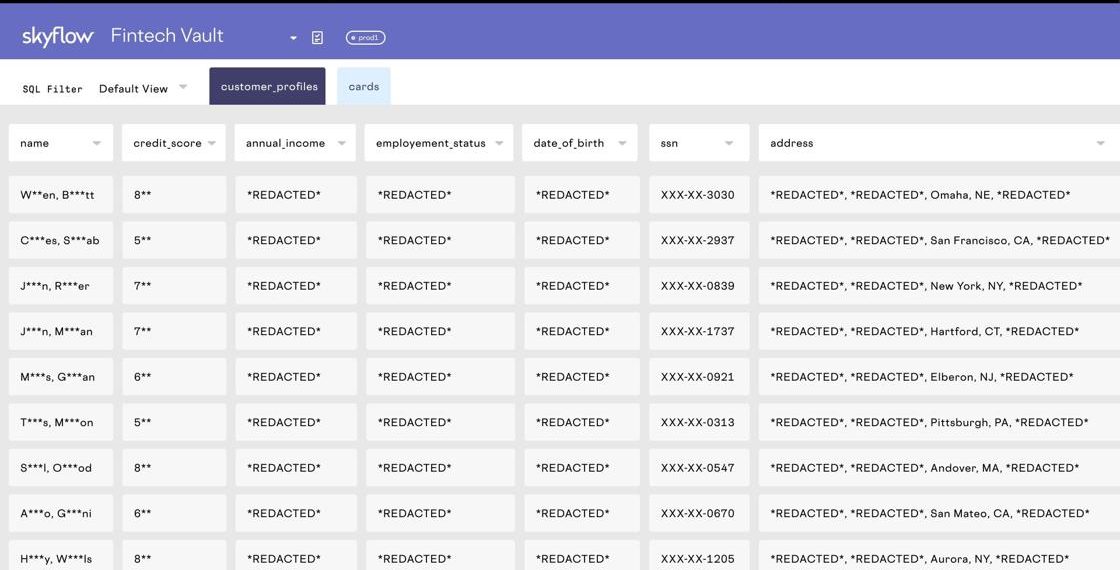Click employement_status cell in XXX-XX-0921 row
The width and height of the screenshot is (1120, 570).
pyautogui.click(x=440, y=376)
